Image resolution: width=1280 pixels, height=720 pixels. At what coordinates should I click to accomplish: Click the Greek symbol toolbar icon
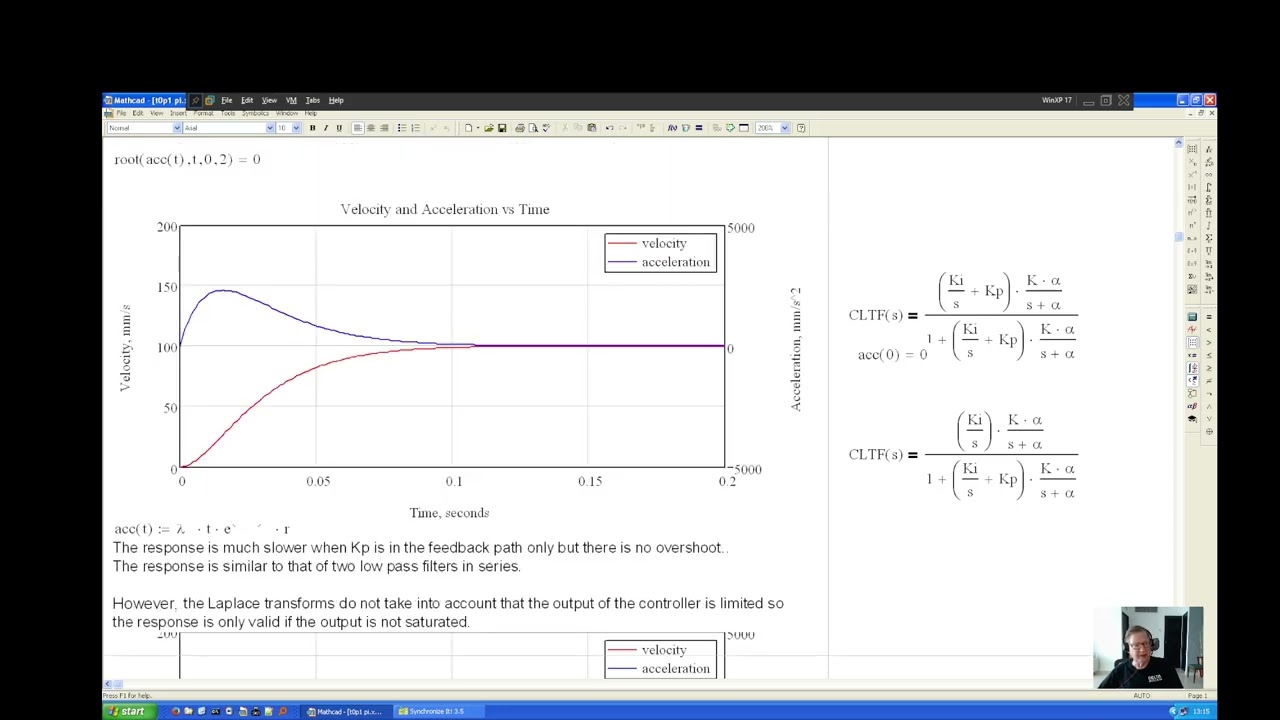[x=1192, y=406]
